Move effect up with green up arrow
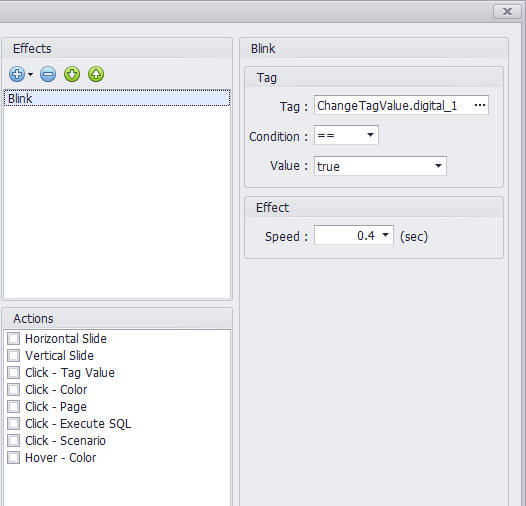The width and height of the screenshot is (526, 506). click(x=96, y=74)
